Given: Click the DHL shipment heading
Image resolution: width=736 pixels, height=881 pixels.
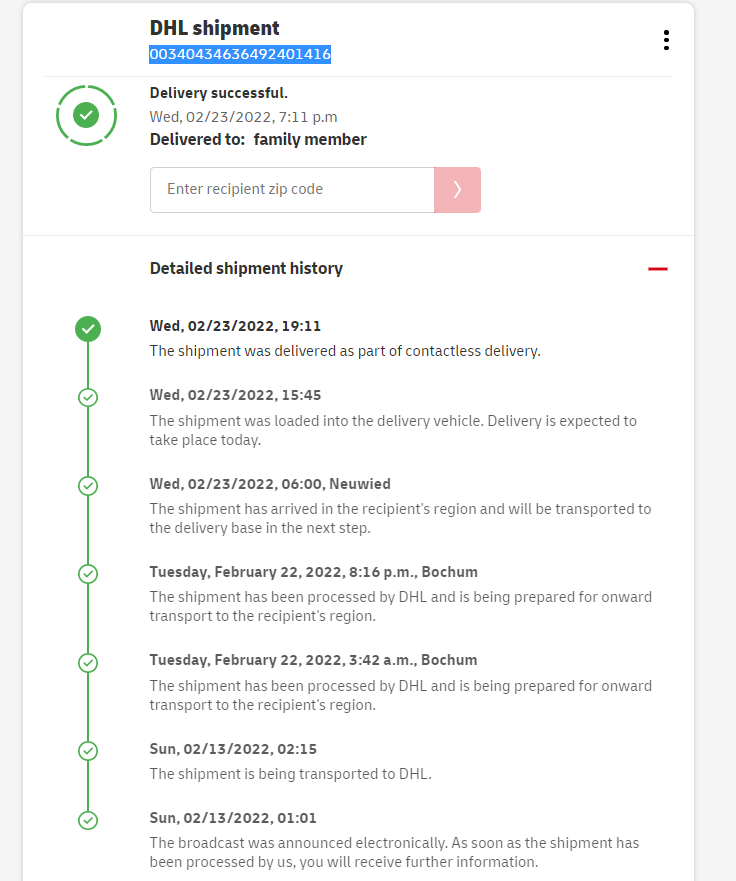Looking at the screenshot, I should (x=214, y=28).
